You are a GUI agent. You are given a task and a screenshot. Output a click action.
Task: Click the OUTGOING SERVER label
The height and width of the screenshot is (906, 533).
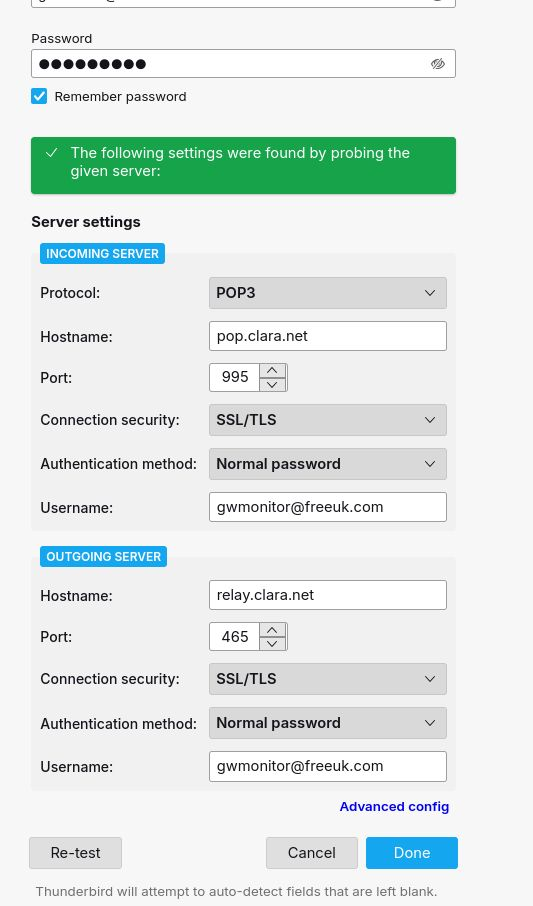pyautogui.click(x=103, y=556)
